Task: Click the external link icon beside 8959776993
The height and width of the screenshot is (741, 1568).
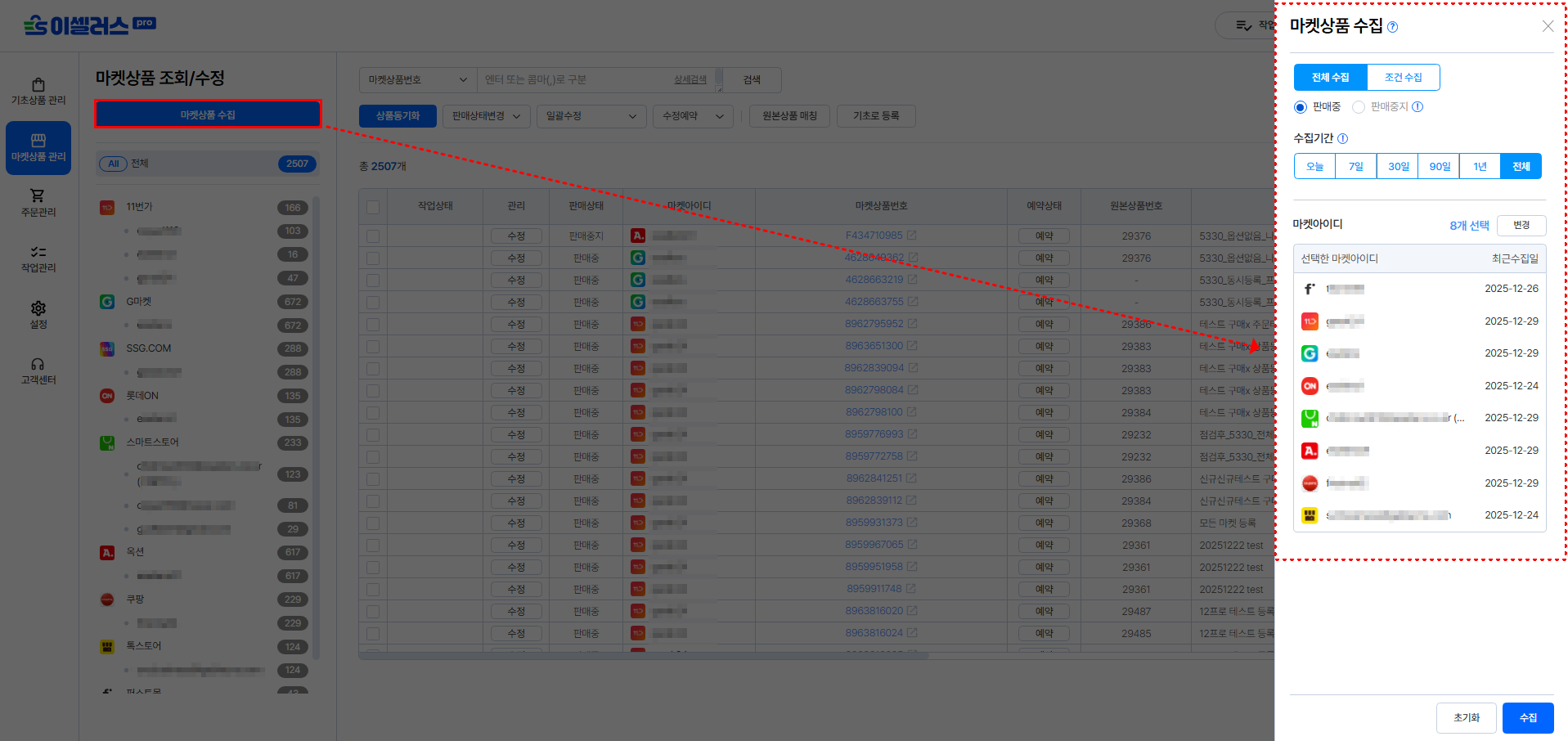Action: click(913, 434)
